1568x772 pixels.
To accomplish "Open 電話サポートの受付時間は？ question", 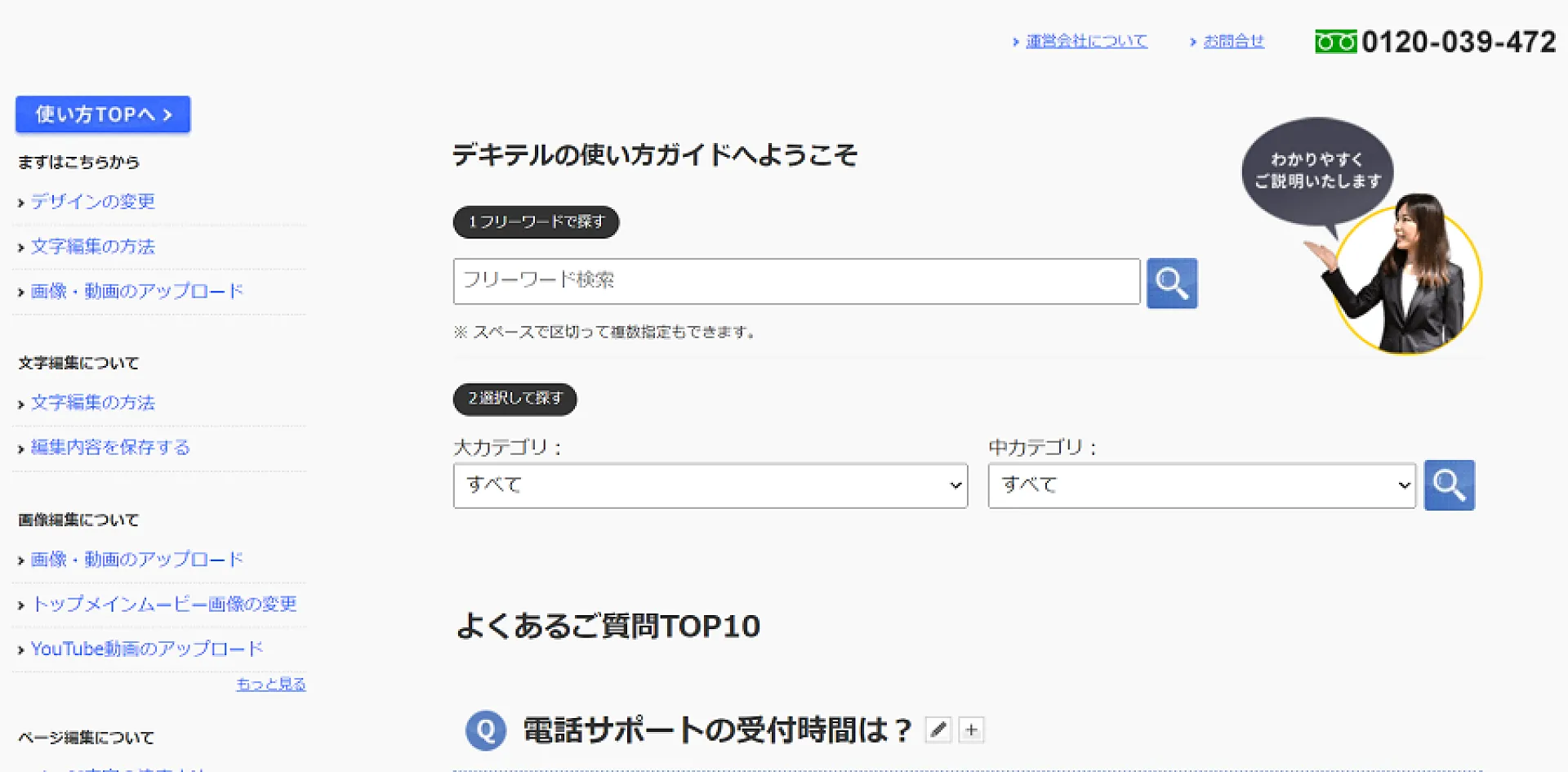I will (x=717, y=730).
